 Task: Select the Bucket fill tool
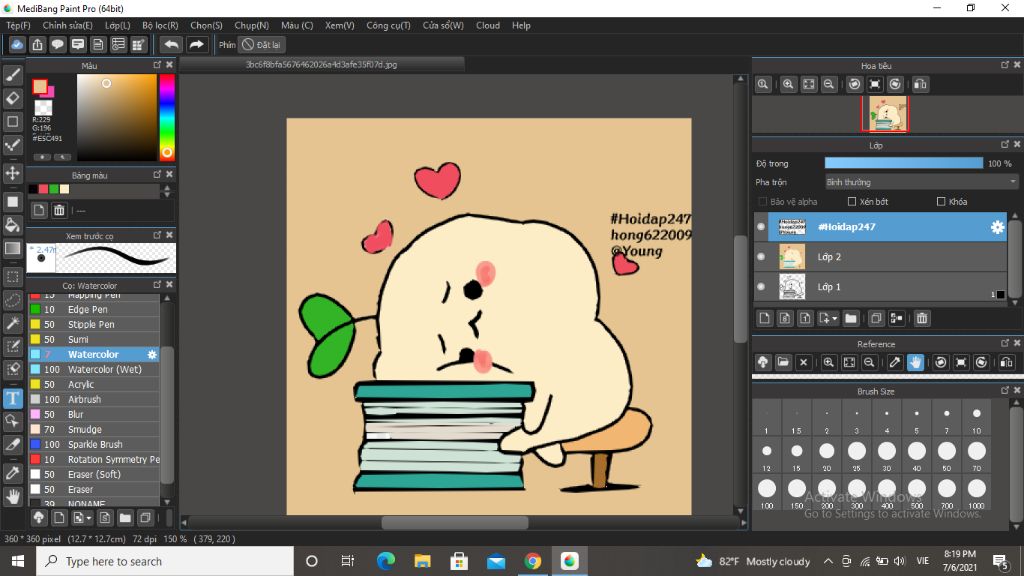click(x=13, y=224)
